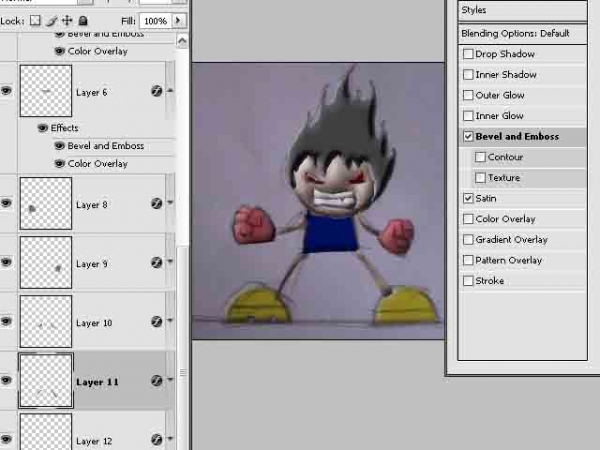Open the Fill percentage arrow flyout

178,20
